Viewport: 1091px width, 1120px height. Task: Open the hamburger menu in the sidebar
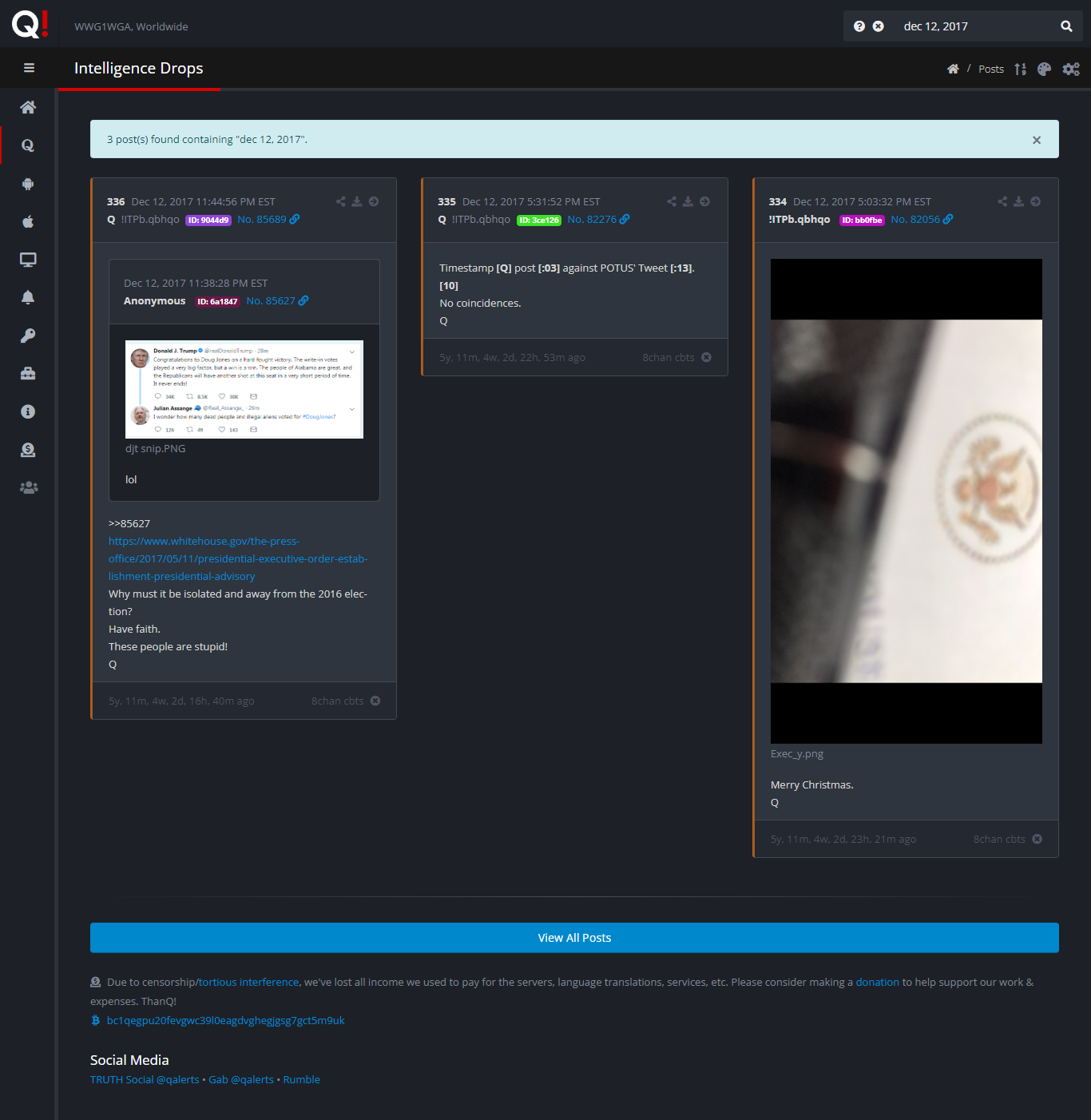click(x=29, y=68)
